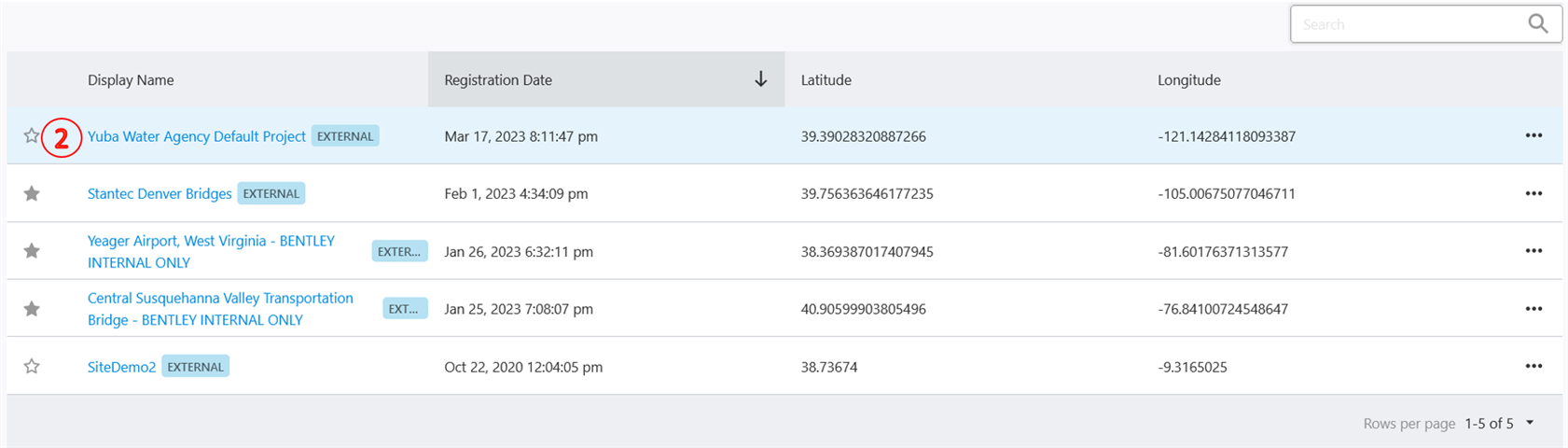Image resolution: width=1568 pixels, height=448 pixels.
Task: Open the Stantec Denver Bridges link
Action: pyautogui.click(x=160, y=194)
